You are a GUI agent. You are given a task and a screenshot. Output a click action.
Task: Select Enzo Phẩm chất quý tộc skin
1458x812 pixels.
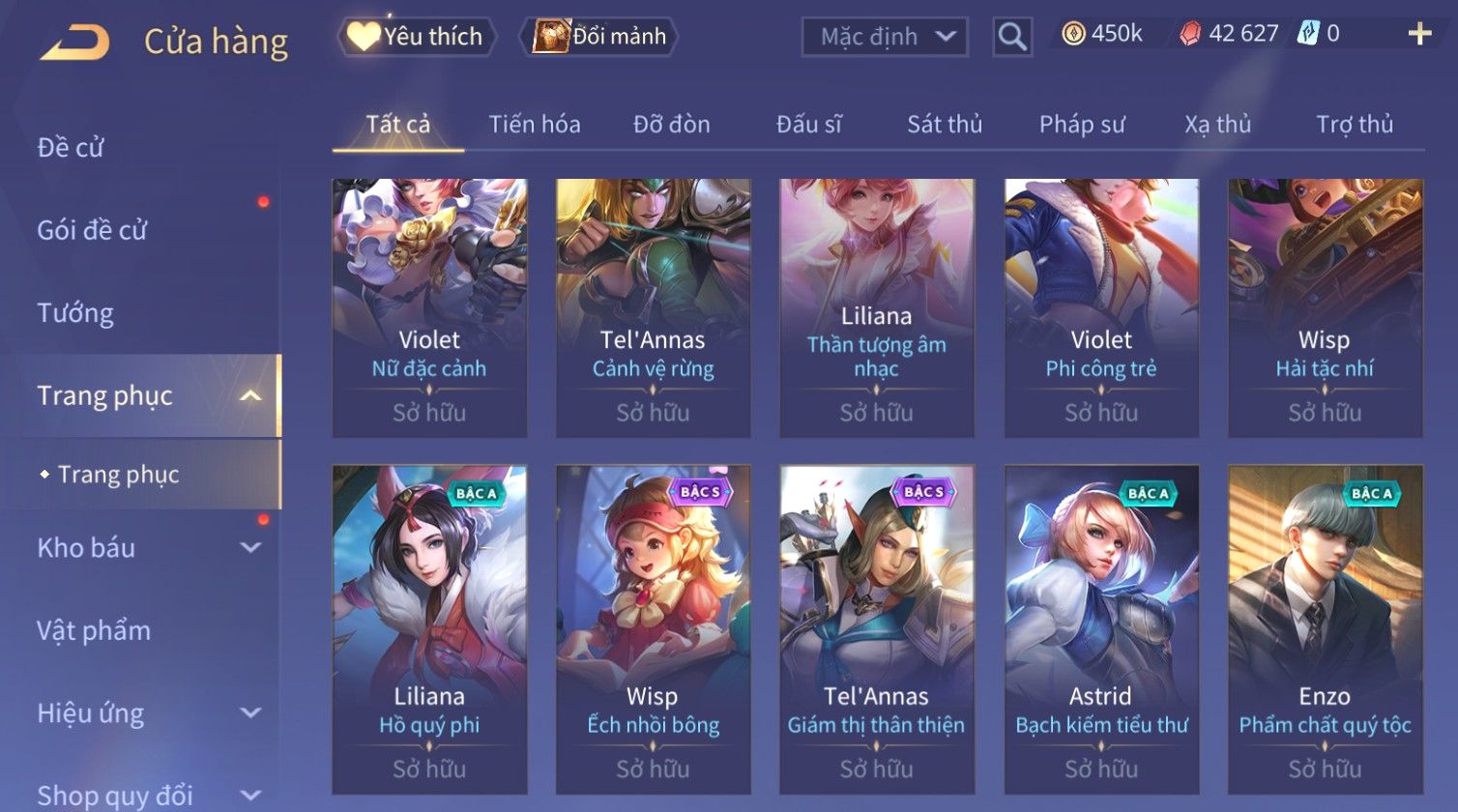click(1325, 629)
